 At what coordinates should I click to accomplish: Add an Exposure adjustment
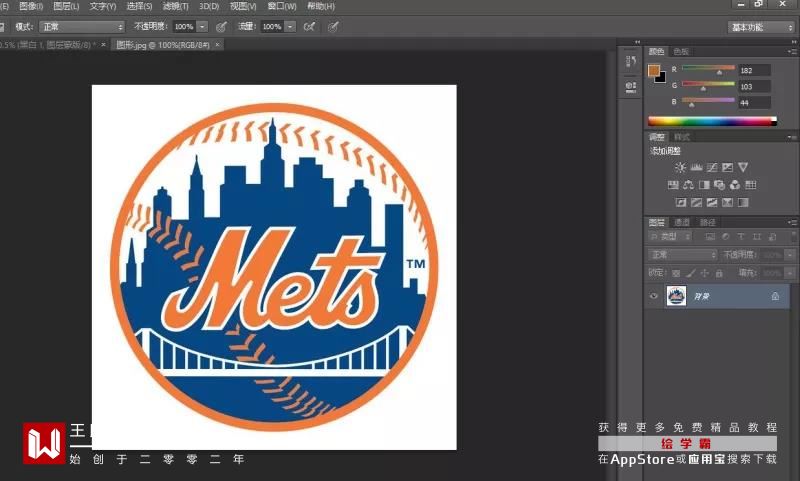[728, 167]
